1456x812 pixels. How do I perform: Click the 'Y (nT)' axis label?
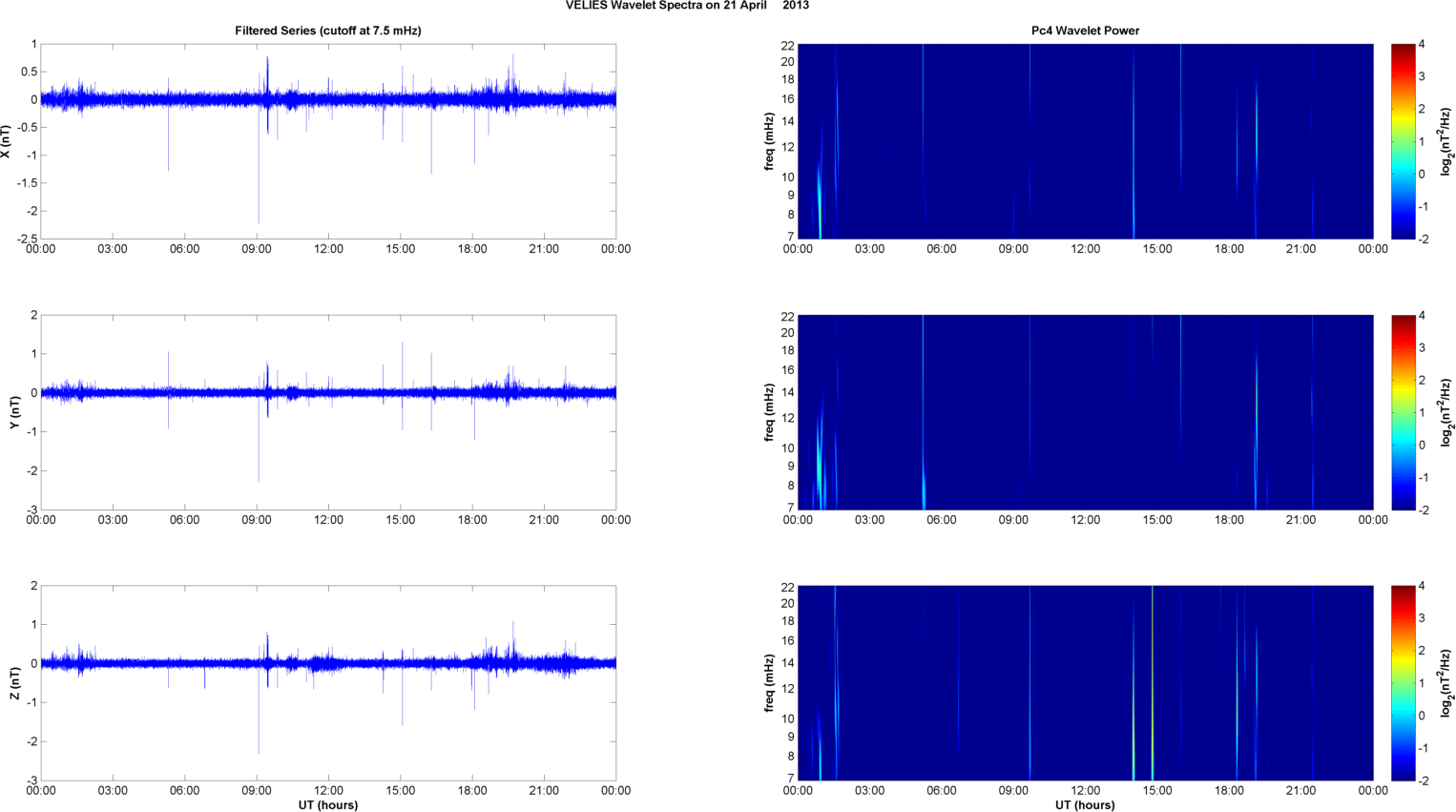point(14,412)
